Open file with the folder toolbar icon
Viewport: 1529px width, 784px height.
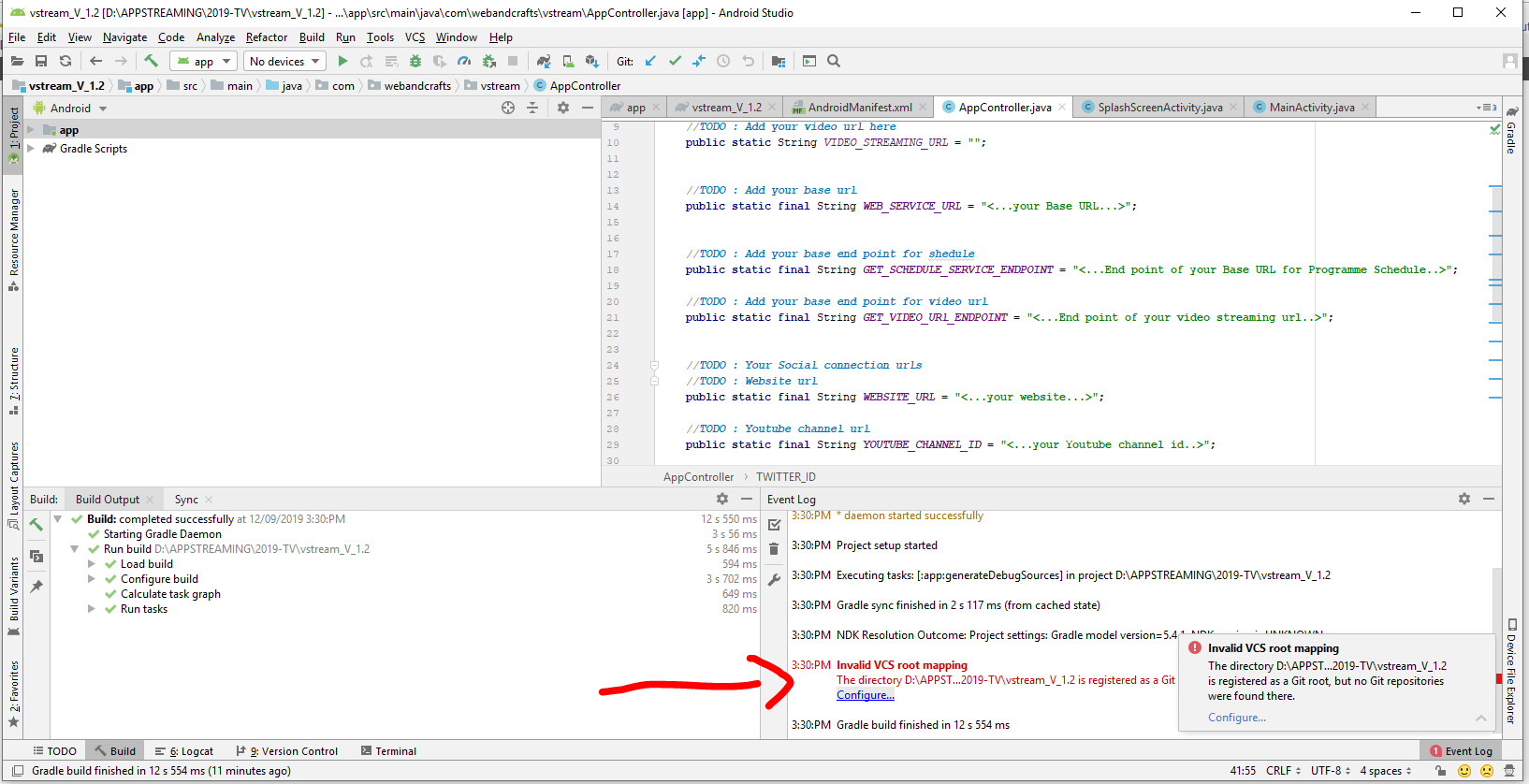click(x=17, y=61)
